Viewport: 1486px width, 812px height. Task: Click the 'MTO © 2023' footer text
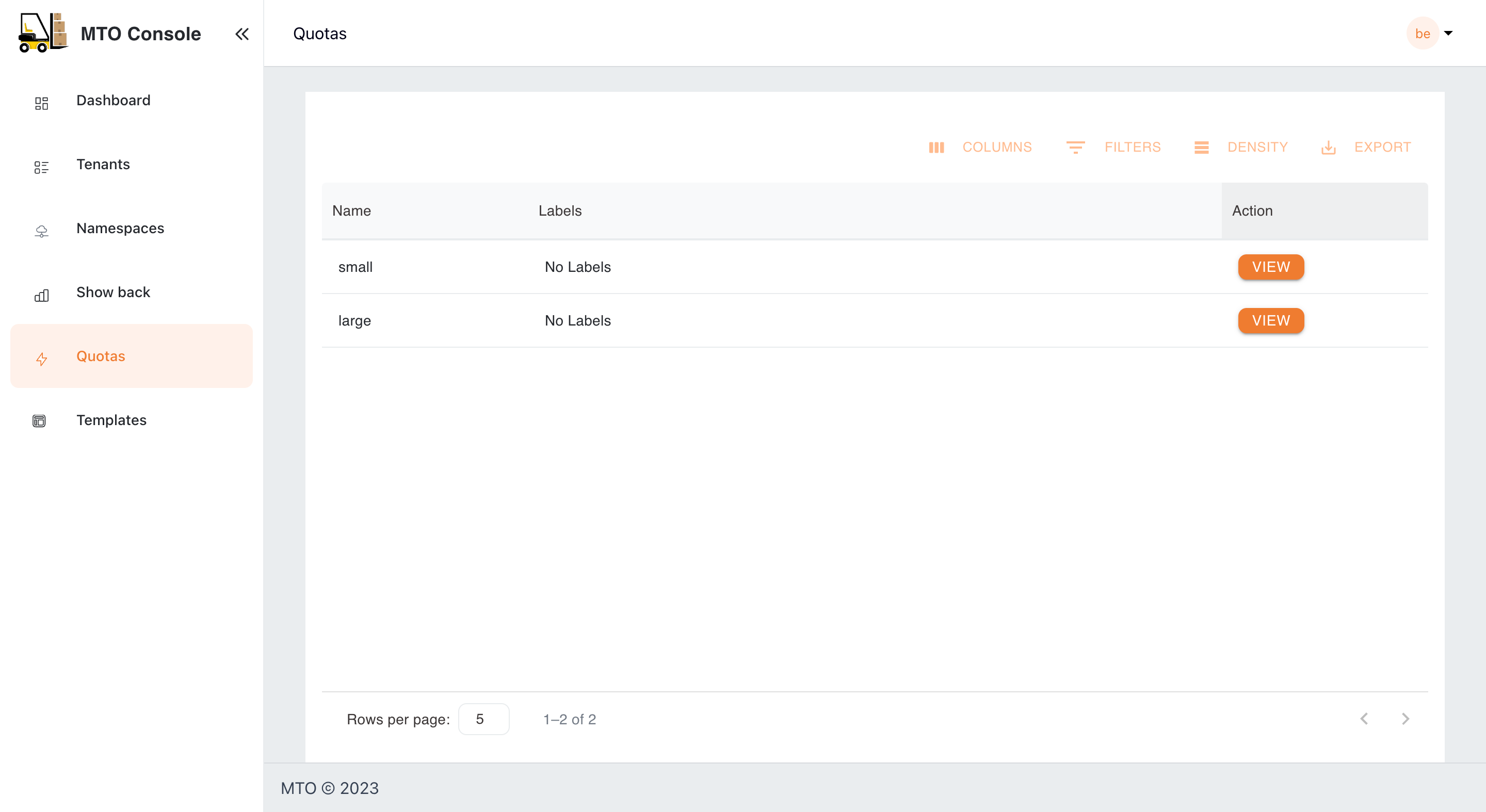[x=329, y=788]
